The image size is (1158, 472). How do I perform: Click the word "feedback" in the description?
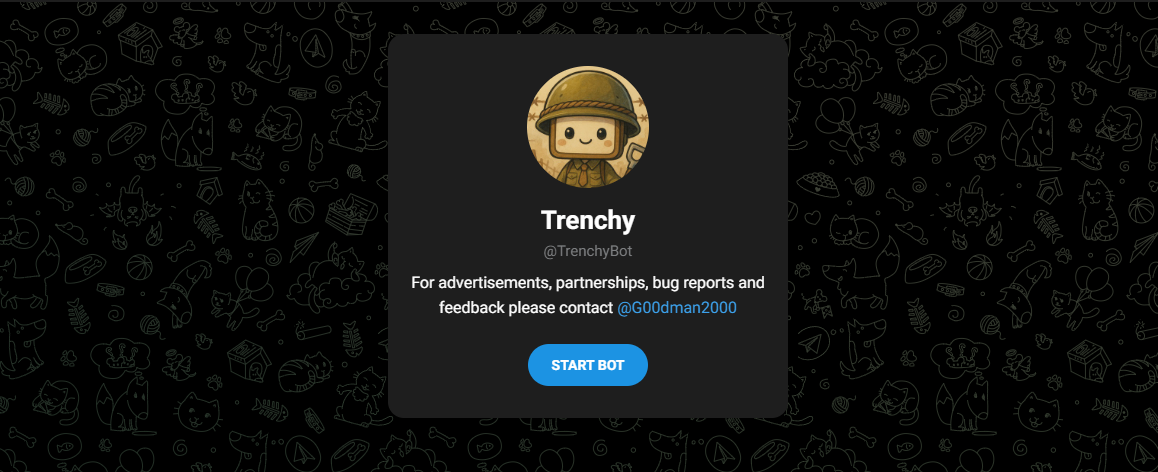pos(471,307)
